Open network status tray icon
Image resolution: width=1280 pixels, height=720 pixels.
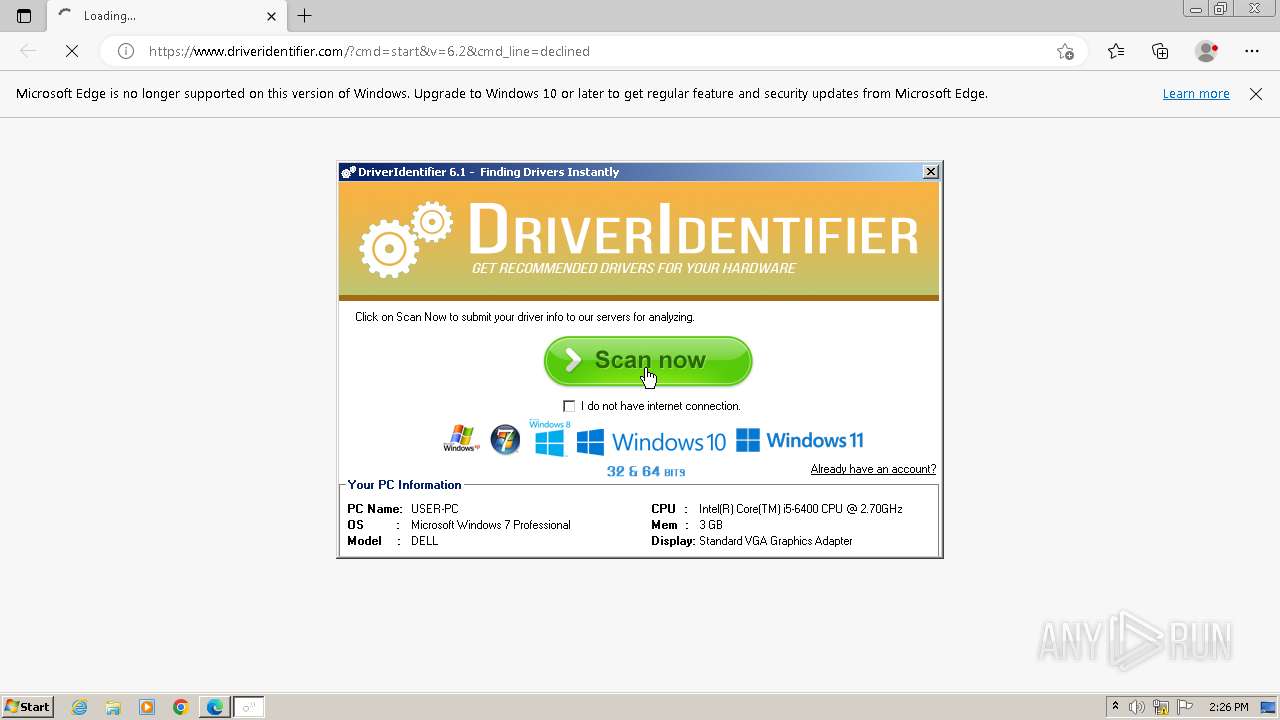[1161, 707]
